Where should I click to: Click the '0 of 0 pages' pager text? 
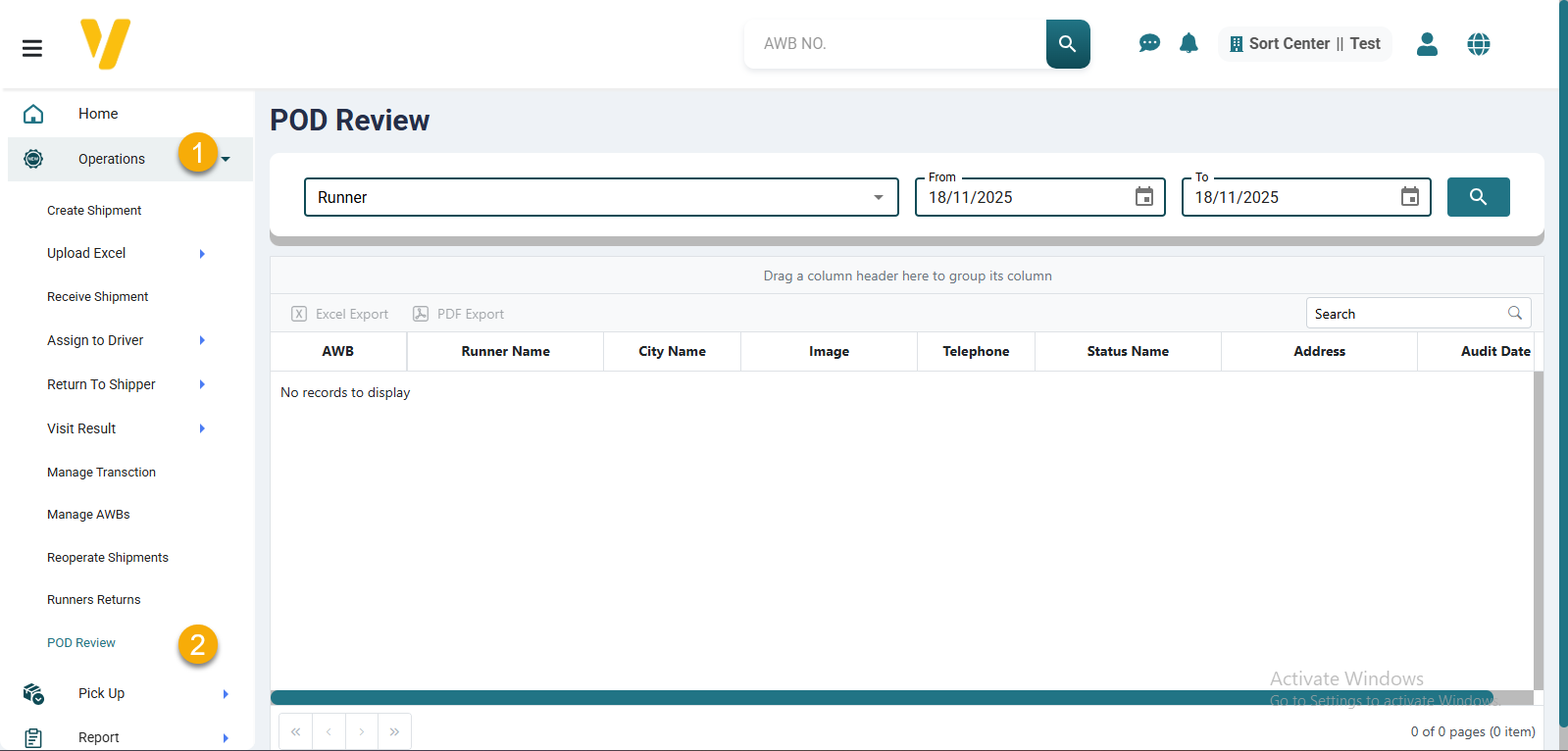click(x=1473, y=731)
